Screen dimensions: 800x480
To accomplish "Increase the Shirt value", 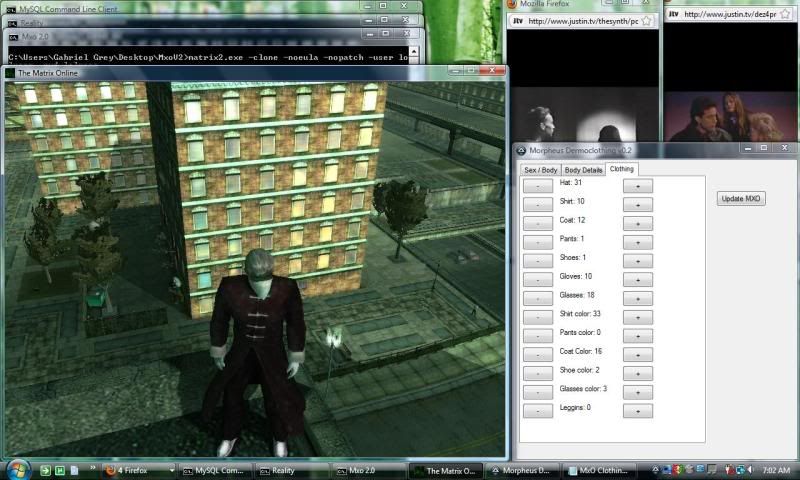I will (638, 205).
